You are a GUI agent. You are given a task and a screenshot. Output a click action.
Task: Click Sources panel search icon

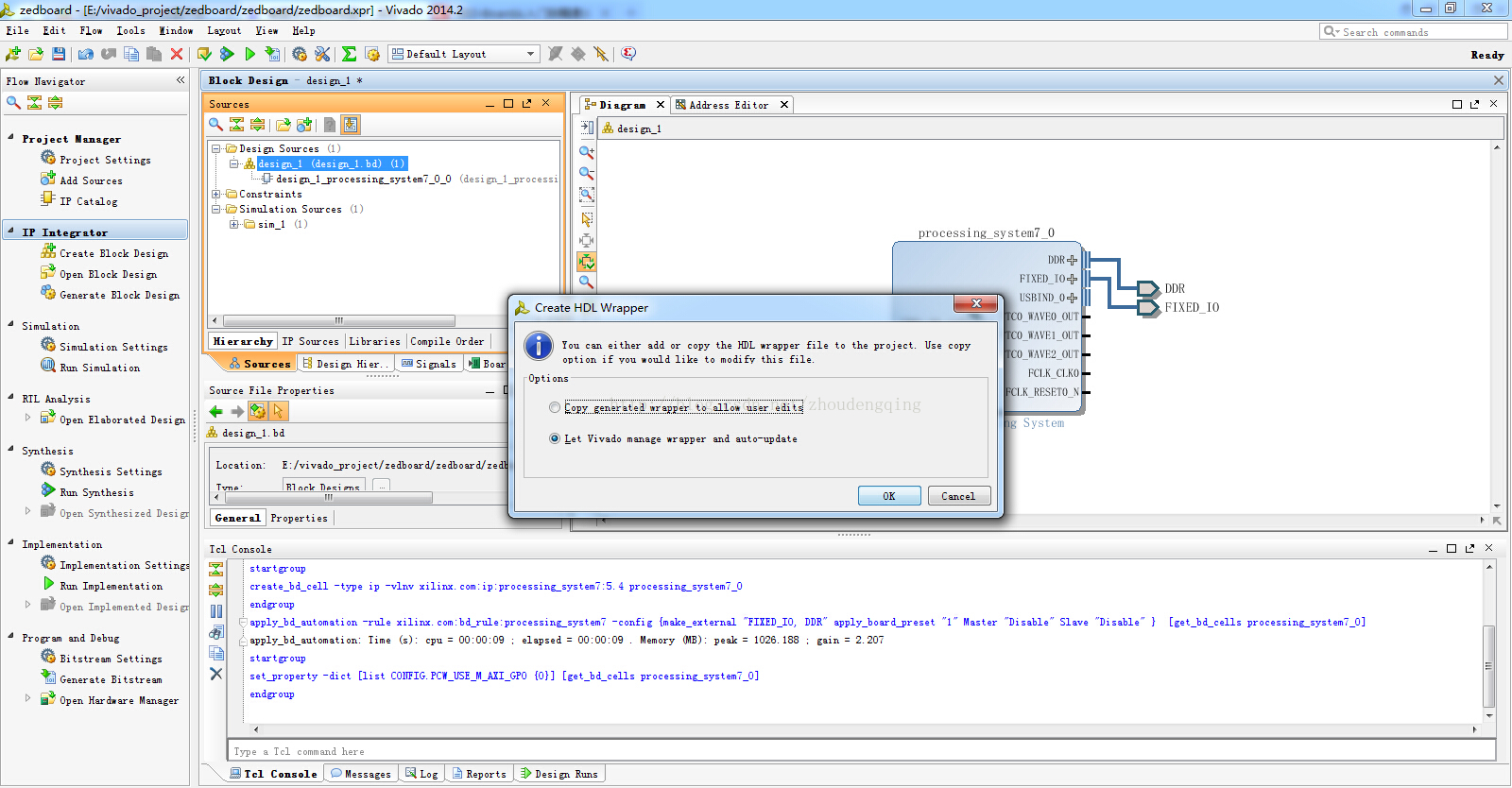(216, 125)
